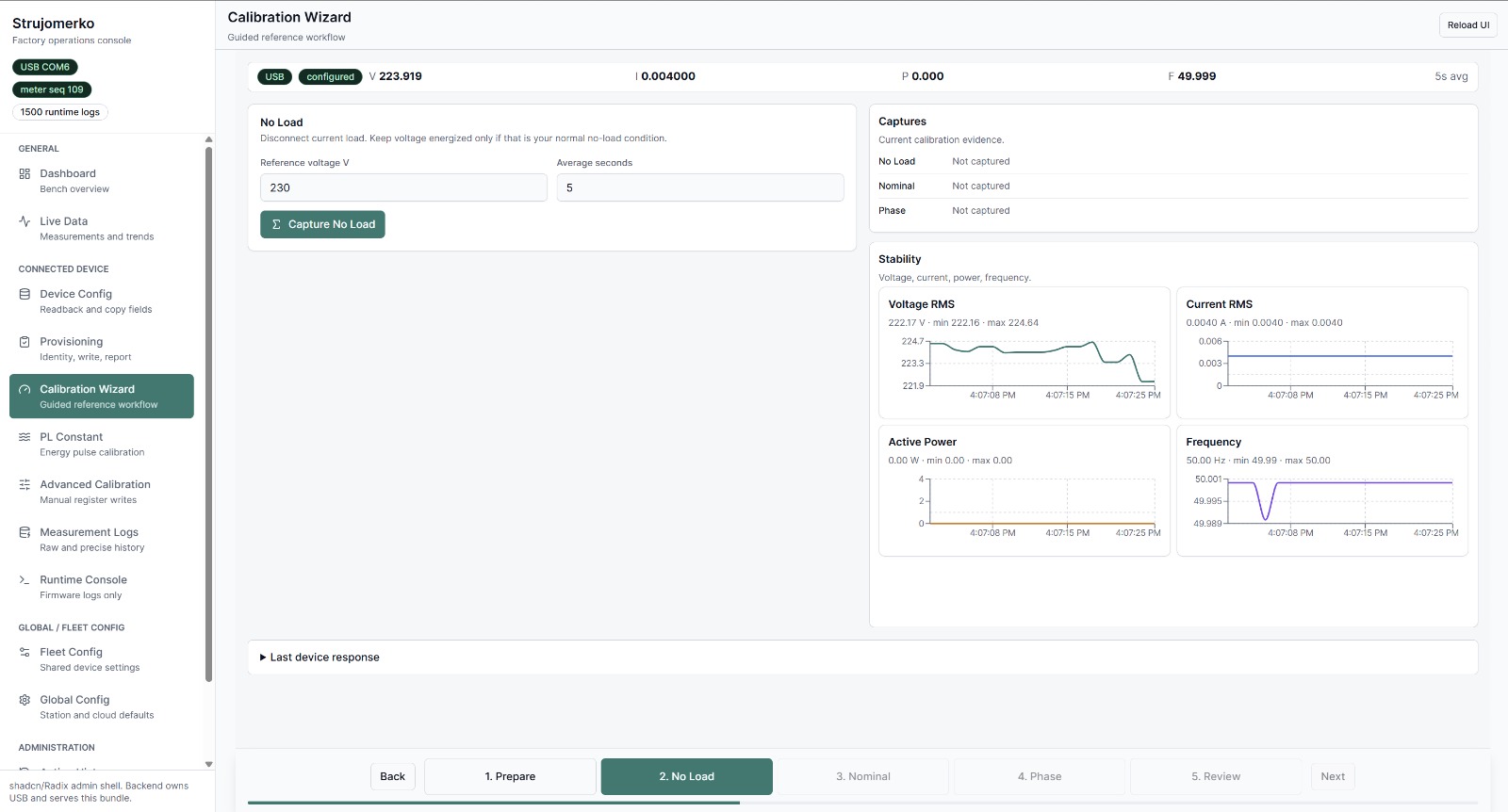Click the sigma icon on Capture No Load

pos(276,224)
